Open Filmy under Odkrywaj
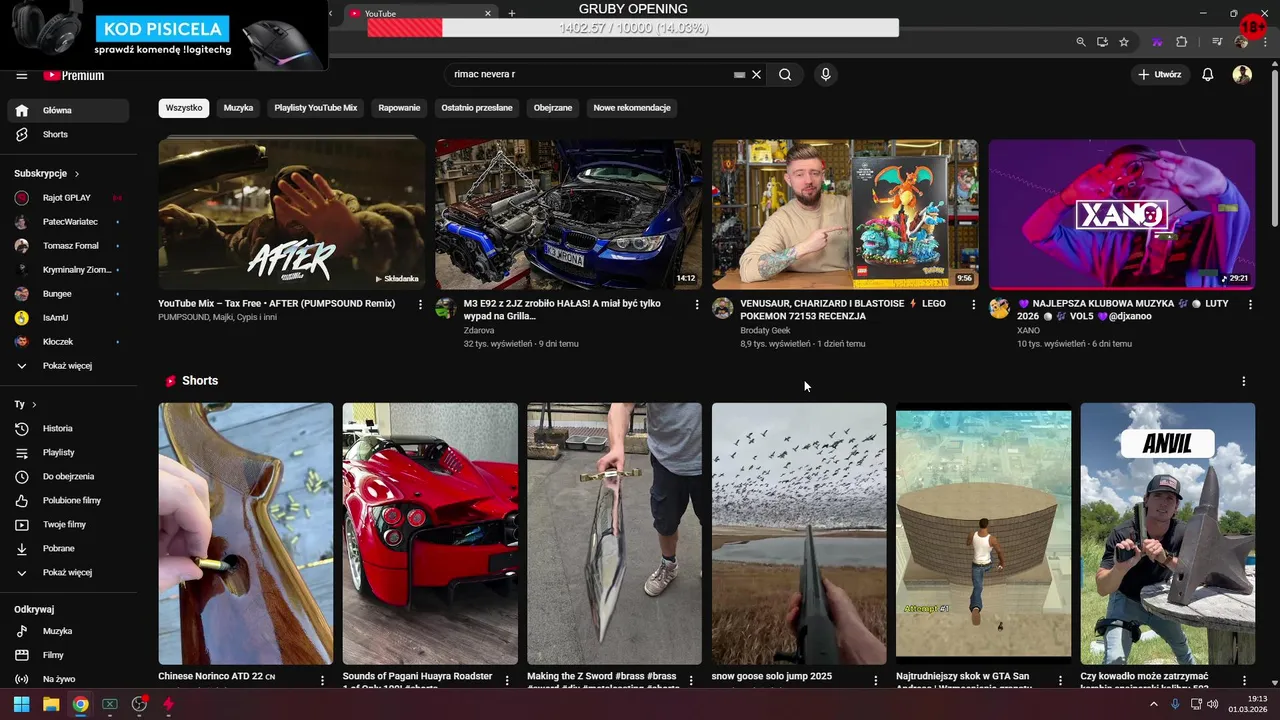The width and height of the screenshot is (1280, 720). (x=68, y=655)
